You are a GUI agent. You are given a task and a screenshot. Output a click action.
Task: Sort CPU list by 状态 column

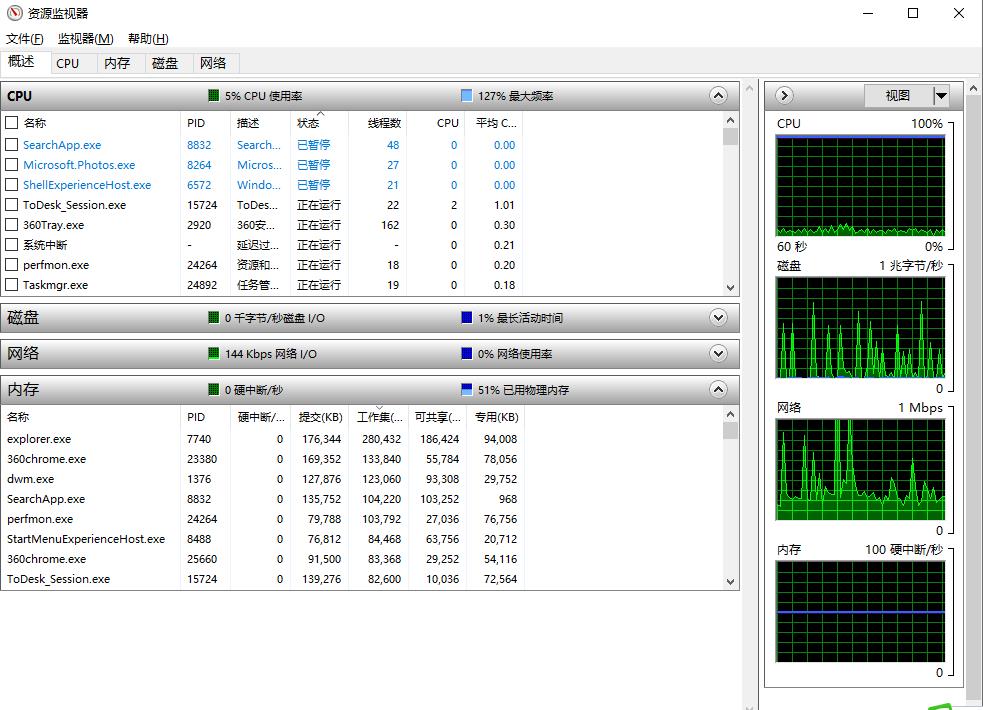319,123
